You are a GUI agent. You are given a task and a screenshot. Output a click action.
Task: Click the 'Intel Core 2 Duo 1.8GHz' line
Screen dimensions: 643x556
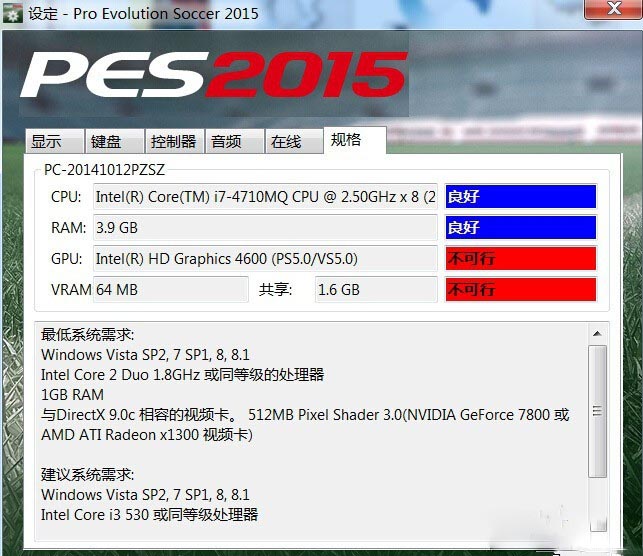tap(182, 375)
